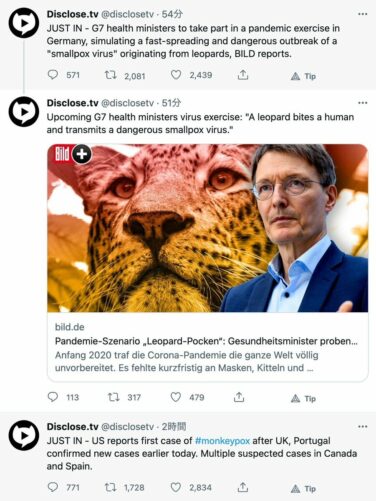The width and height of the screenshot is (376, 501).
Task: Like the tweet with 479 likes
Action: 176,397
